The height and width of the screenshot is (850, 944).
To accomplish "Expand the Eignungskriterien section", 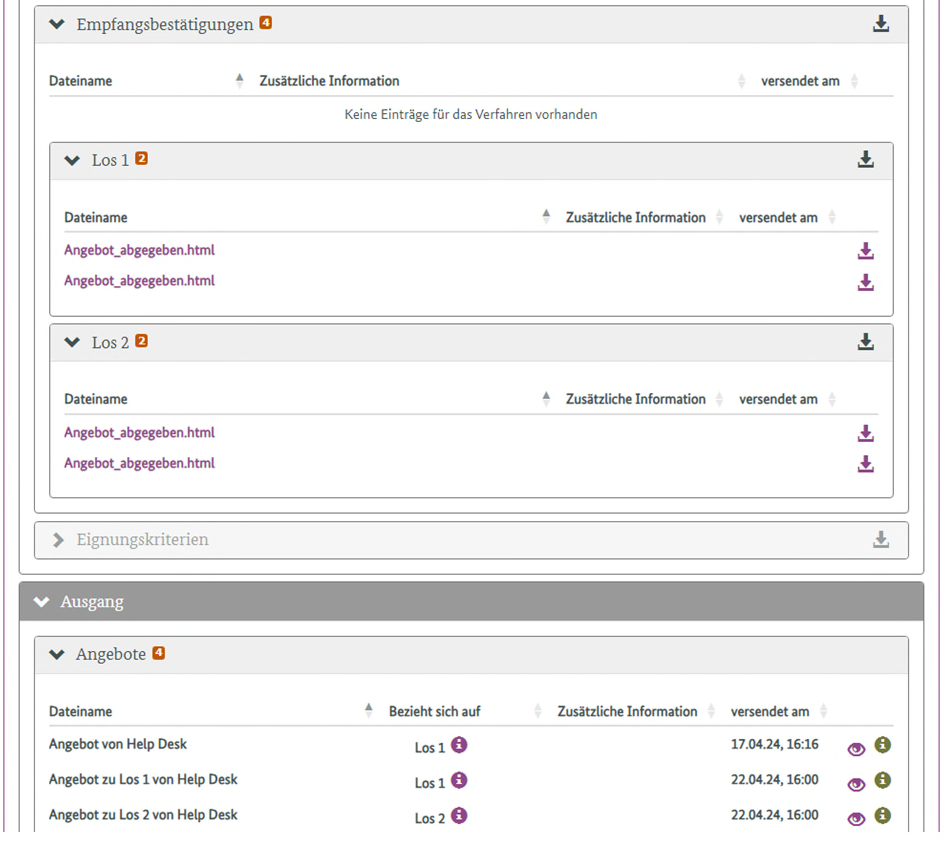I will click(58, 540).
